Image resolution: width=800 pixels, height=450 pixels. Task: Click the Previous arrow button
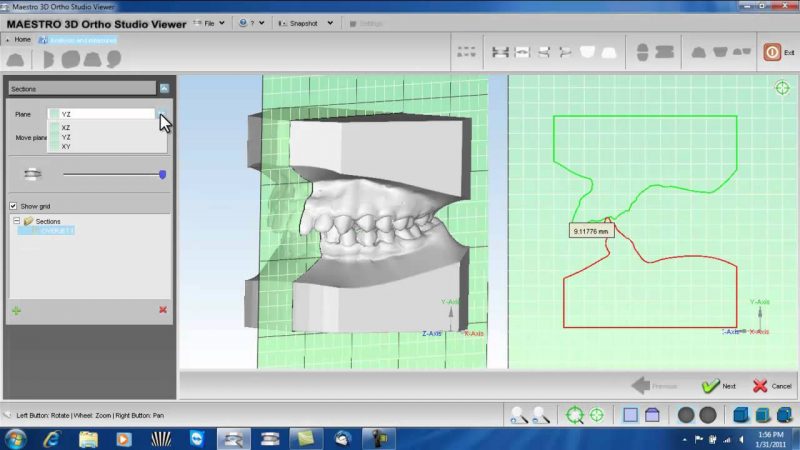pos(654,386)
